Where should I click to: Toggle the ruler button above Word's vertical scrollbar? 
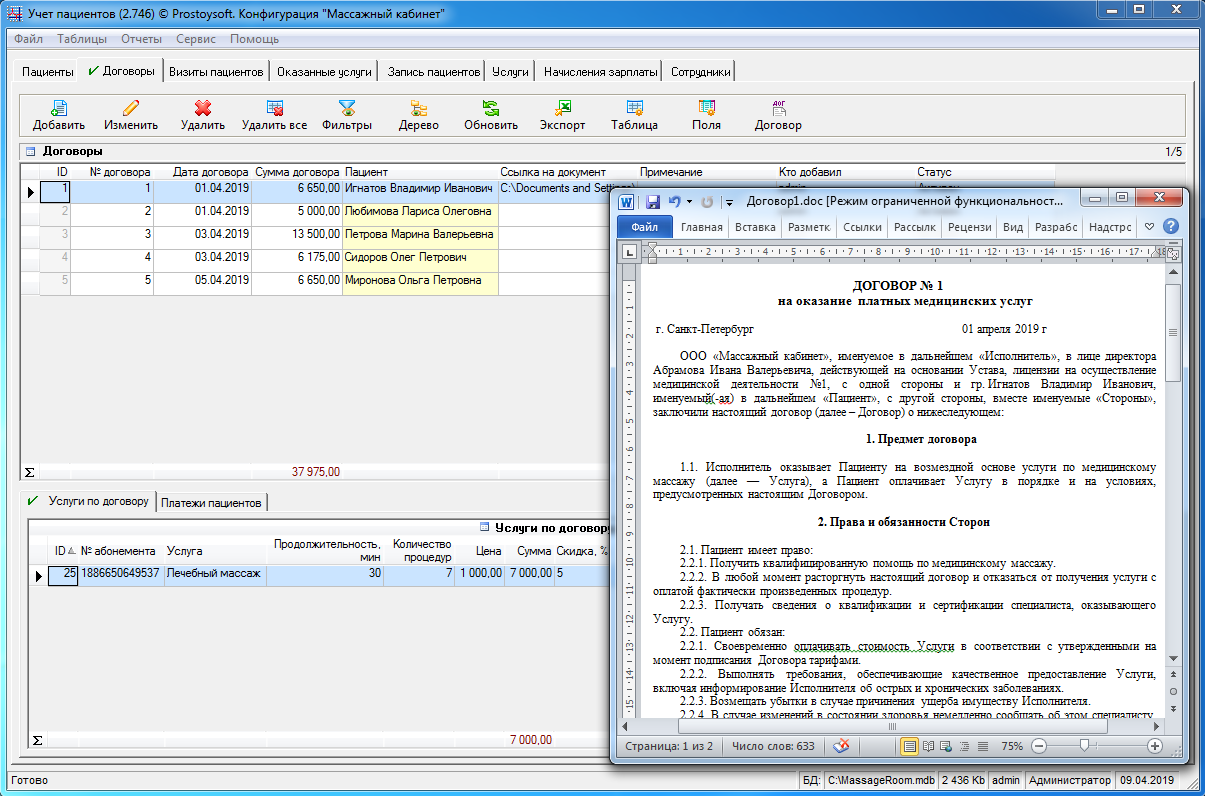[1173, 254]
